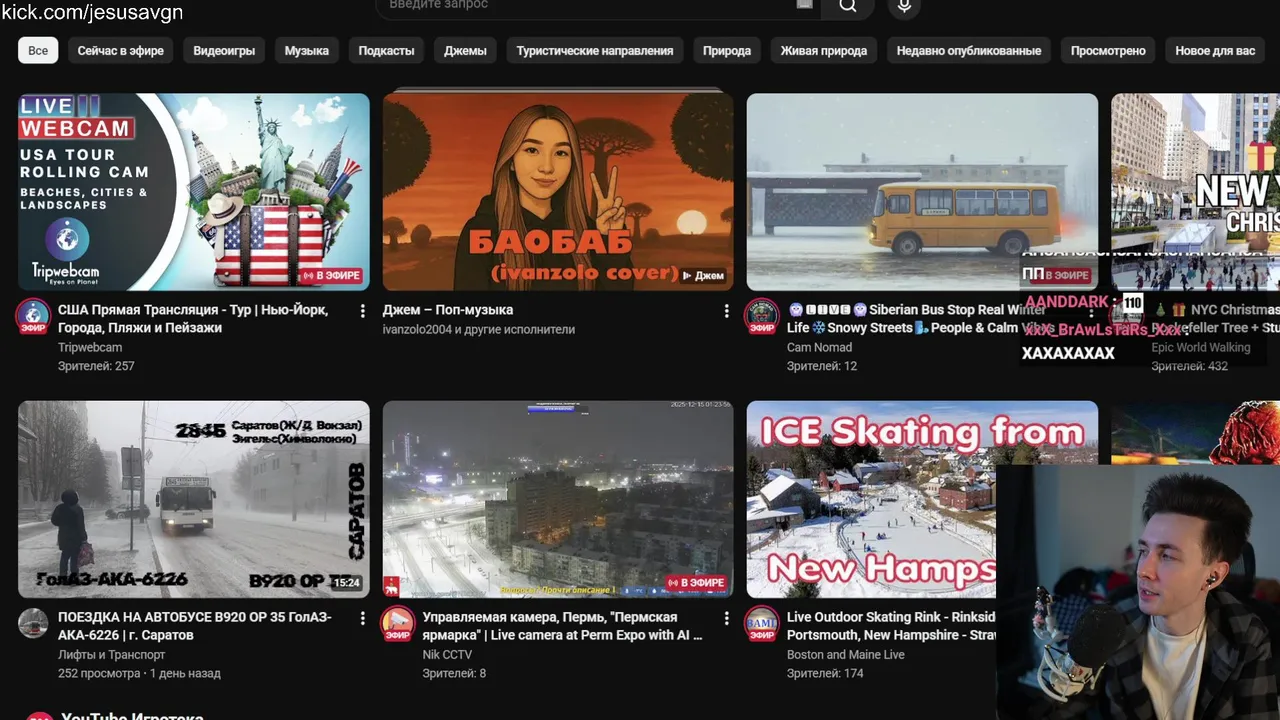Open the БАОБАБ jam thumbnail

tap(558, 192)
